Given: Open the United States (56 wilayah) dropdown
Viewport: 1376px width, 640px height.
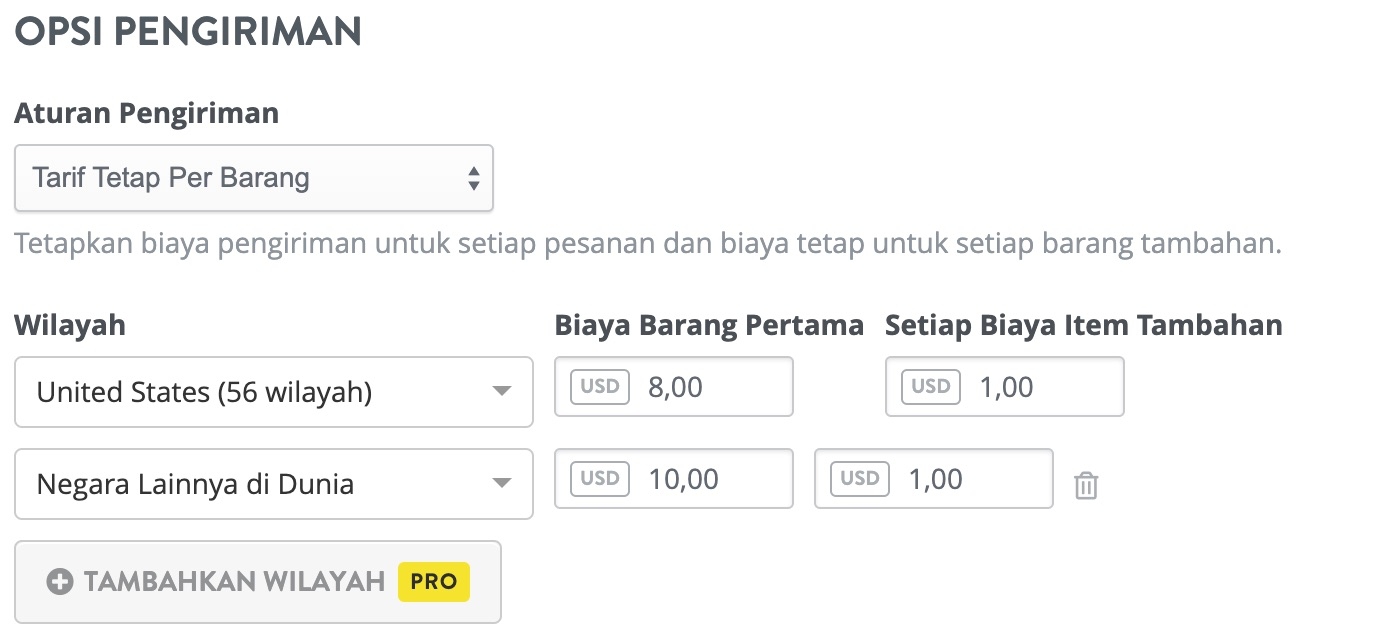Looking at the screenshot, I should pyautogui.click(x=274, y=392).
